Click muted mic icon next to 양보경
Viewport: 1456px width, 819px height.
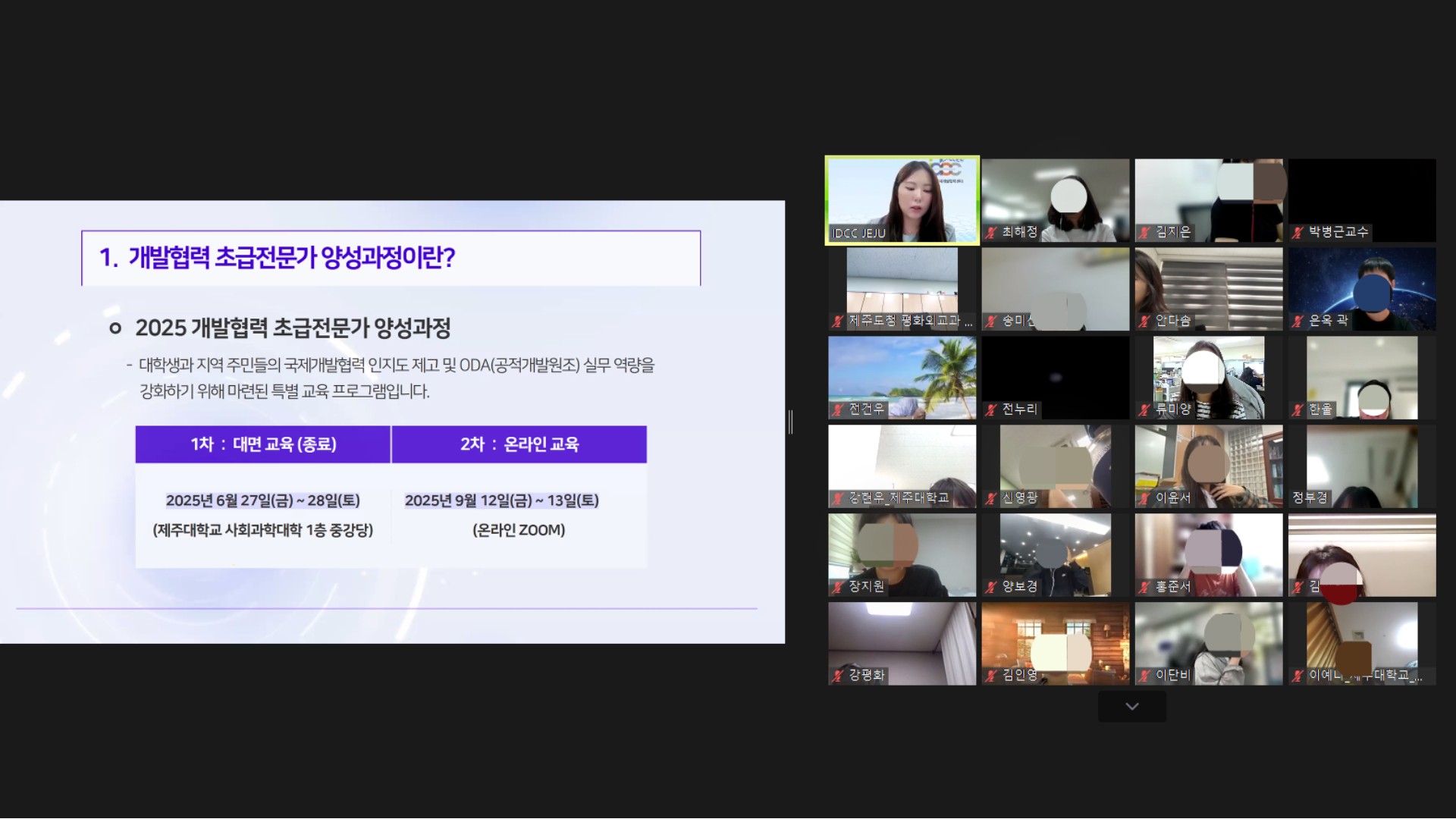tap(990, 587)
